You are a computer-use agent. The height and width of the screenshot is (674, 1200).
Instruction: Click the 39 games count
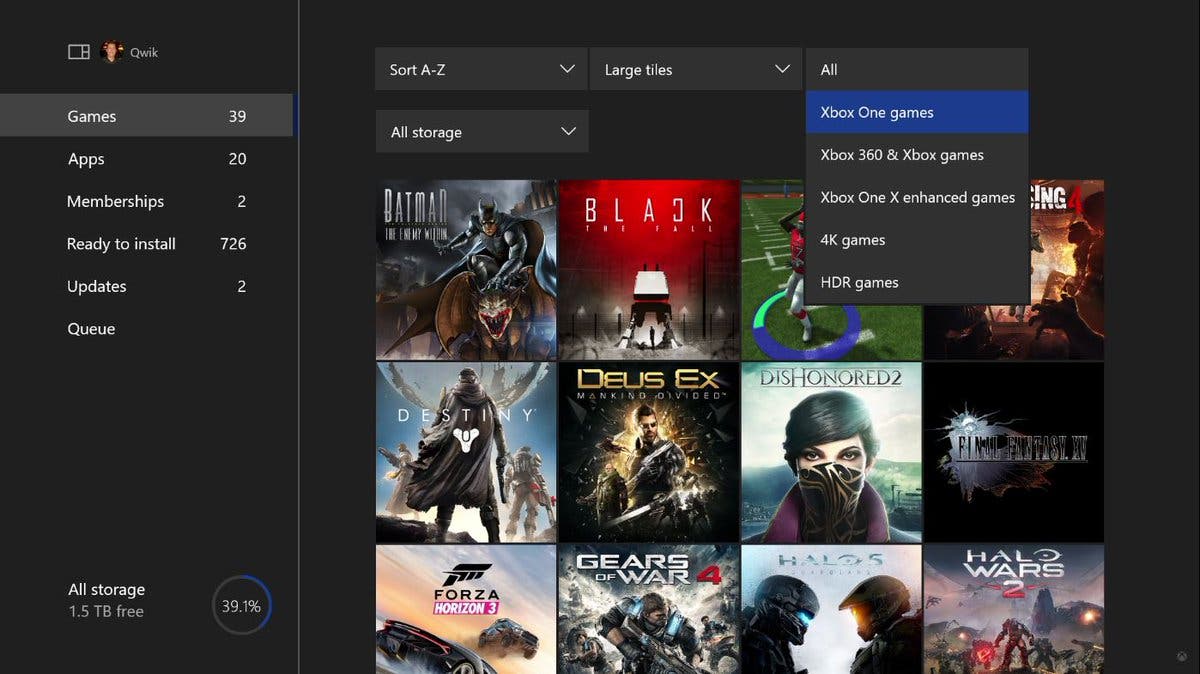click(x=237, y=116)
